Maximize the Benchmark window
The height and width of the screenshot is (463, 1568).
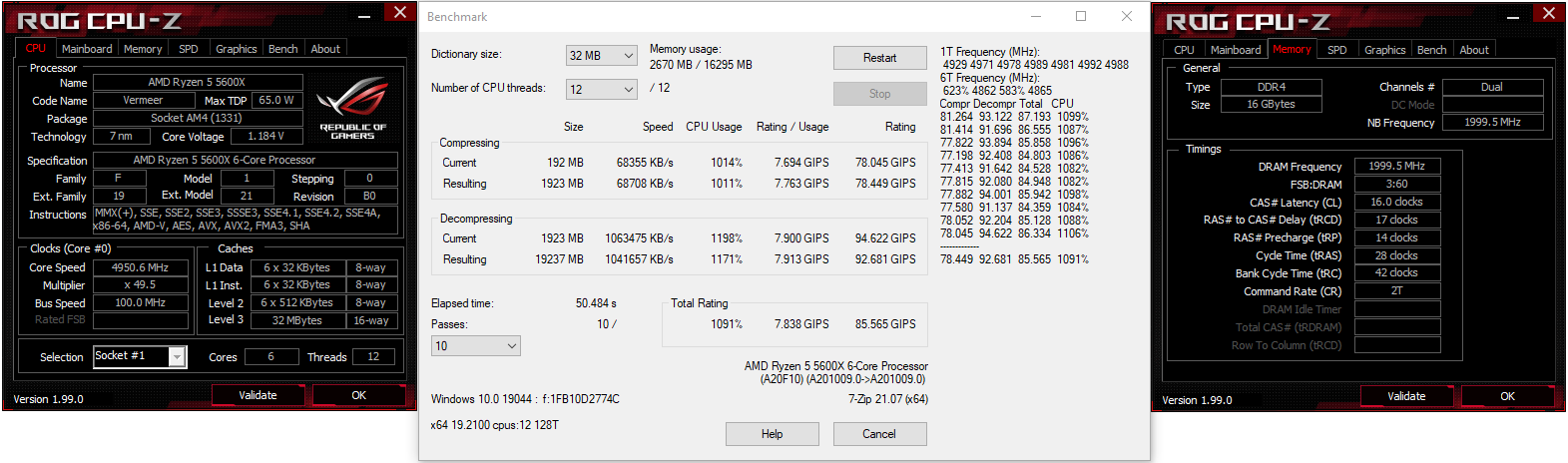point(1081,16)
